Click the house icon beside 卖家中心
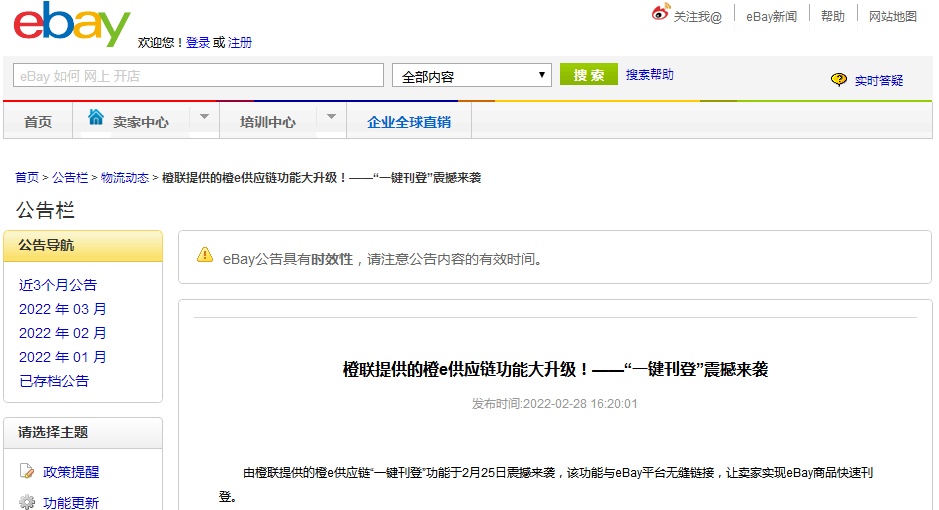Screen dimensions: 939x510 (x=96, y=117)
